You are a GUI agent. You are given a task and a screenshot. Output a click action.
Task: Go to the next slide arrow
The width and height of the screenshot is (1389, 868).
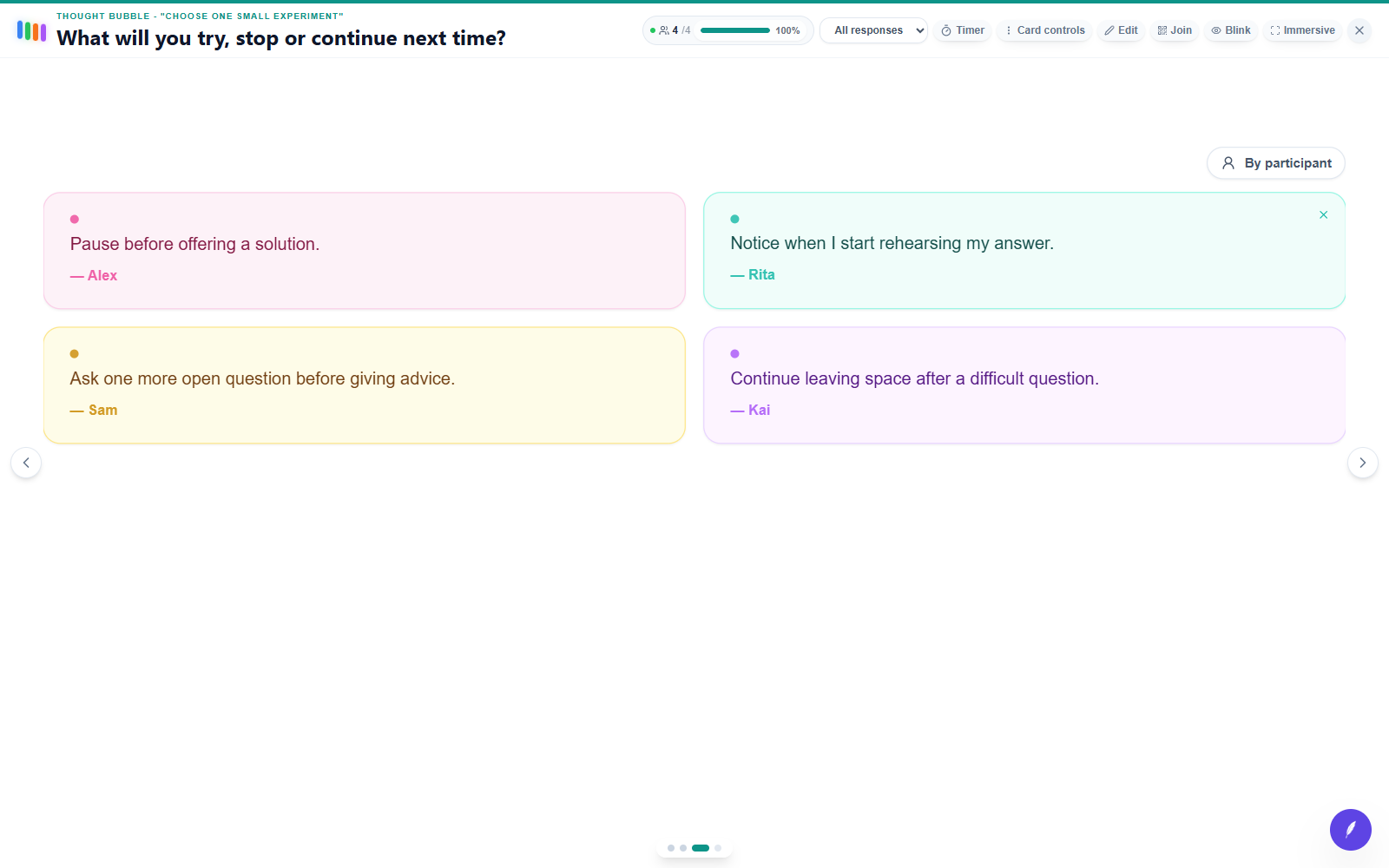(x=1363, y=463)
